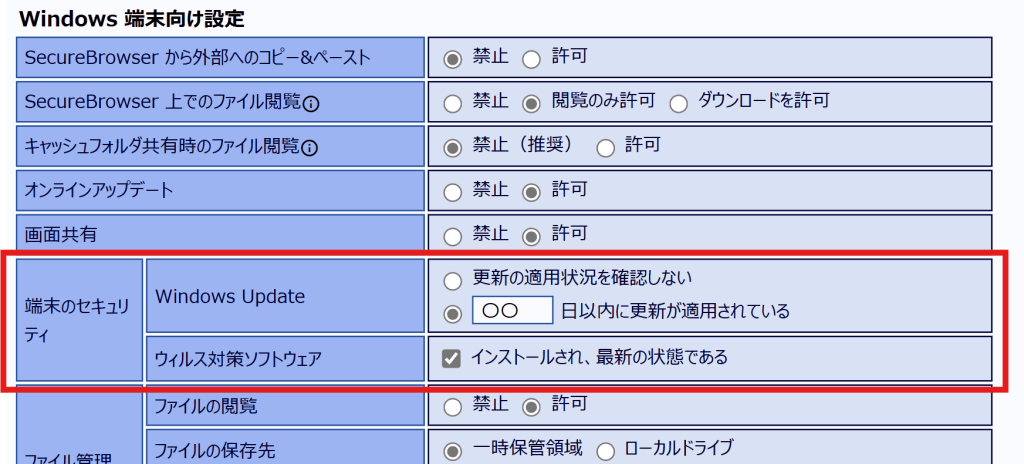Toggle ウィルス対策ソフトウェア installed checkbox

452,358
